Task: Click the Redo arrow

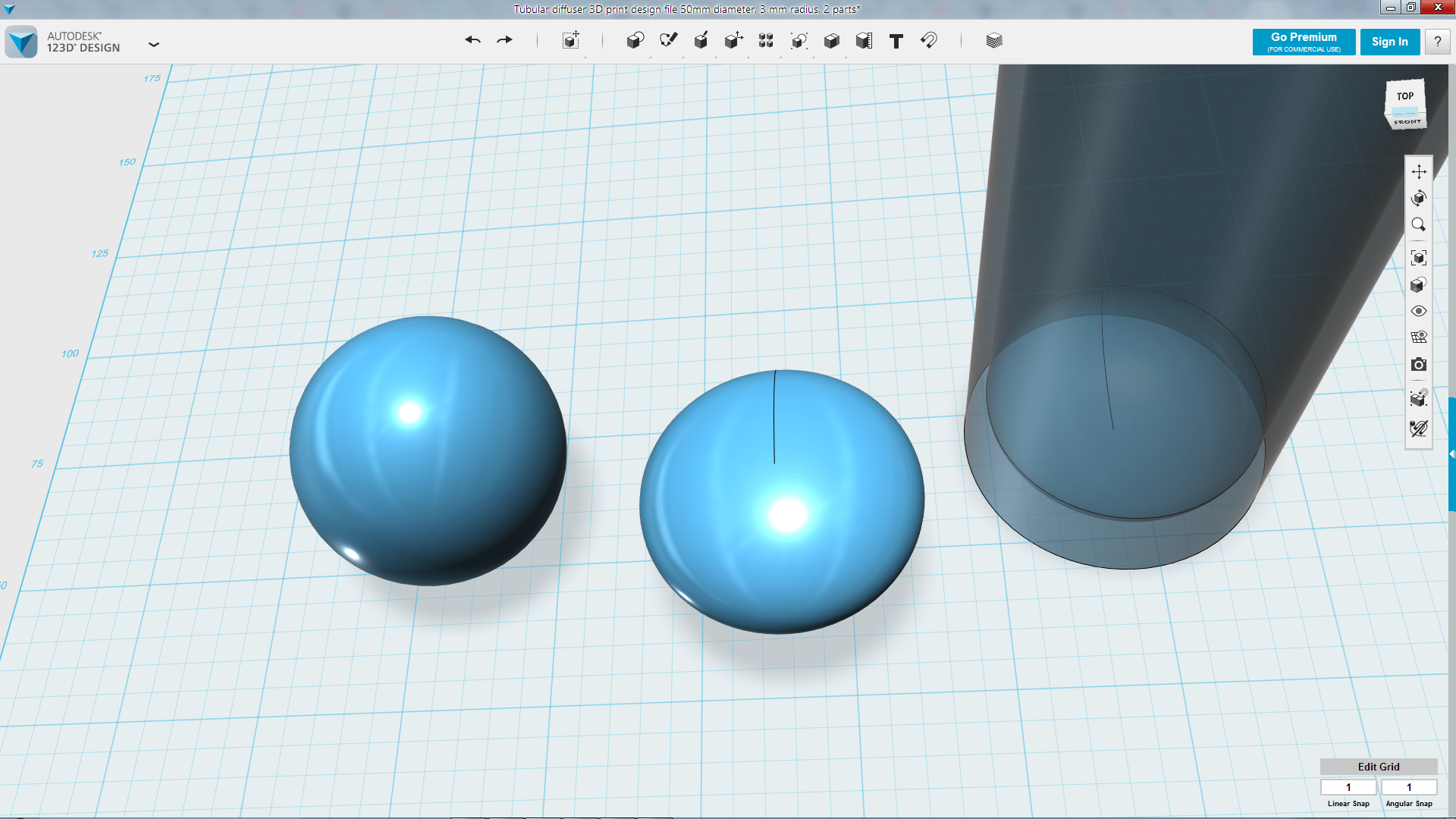Action: (505, 40)
